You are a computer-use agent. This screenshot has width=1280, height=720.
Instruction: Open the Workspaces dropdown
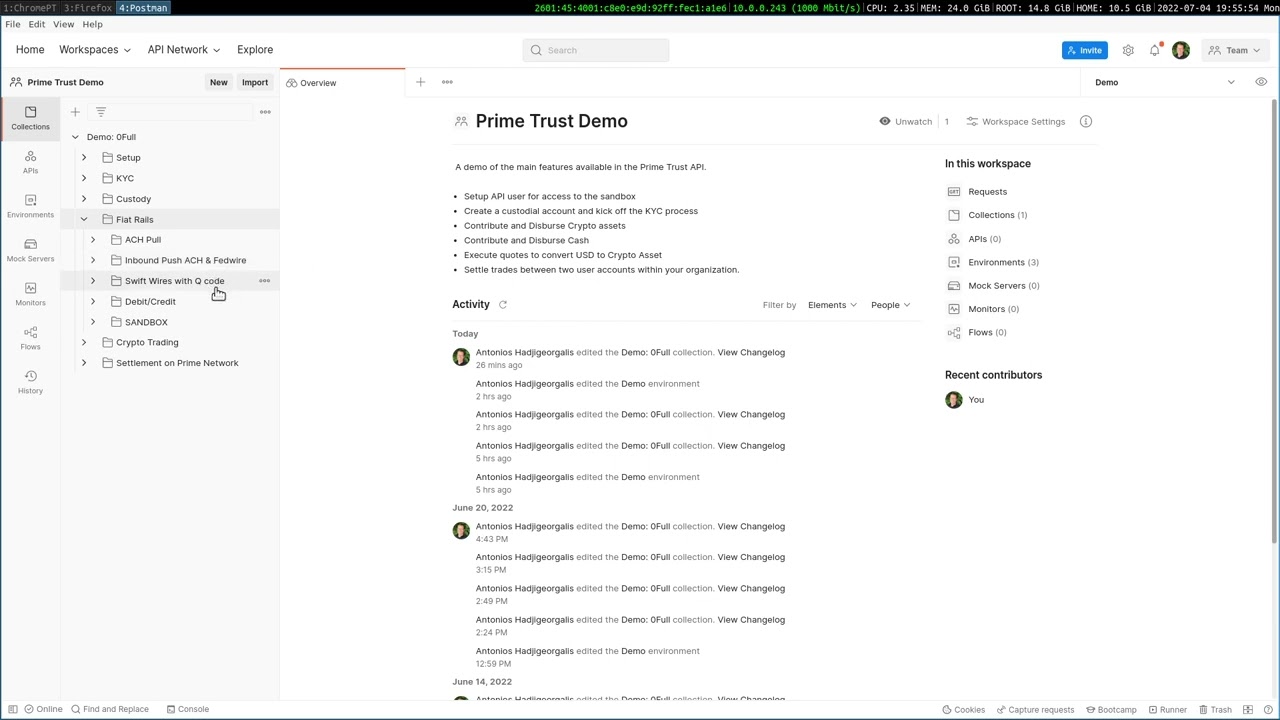tap(95, 50)
